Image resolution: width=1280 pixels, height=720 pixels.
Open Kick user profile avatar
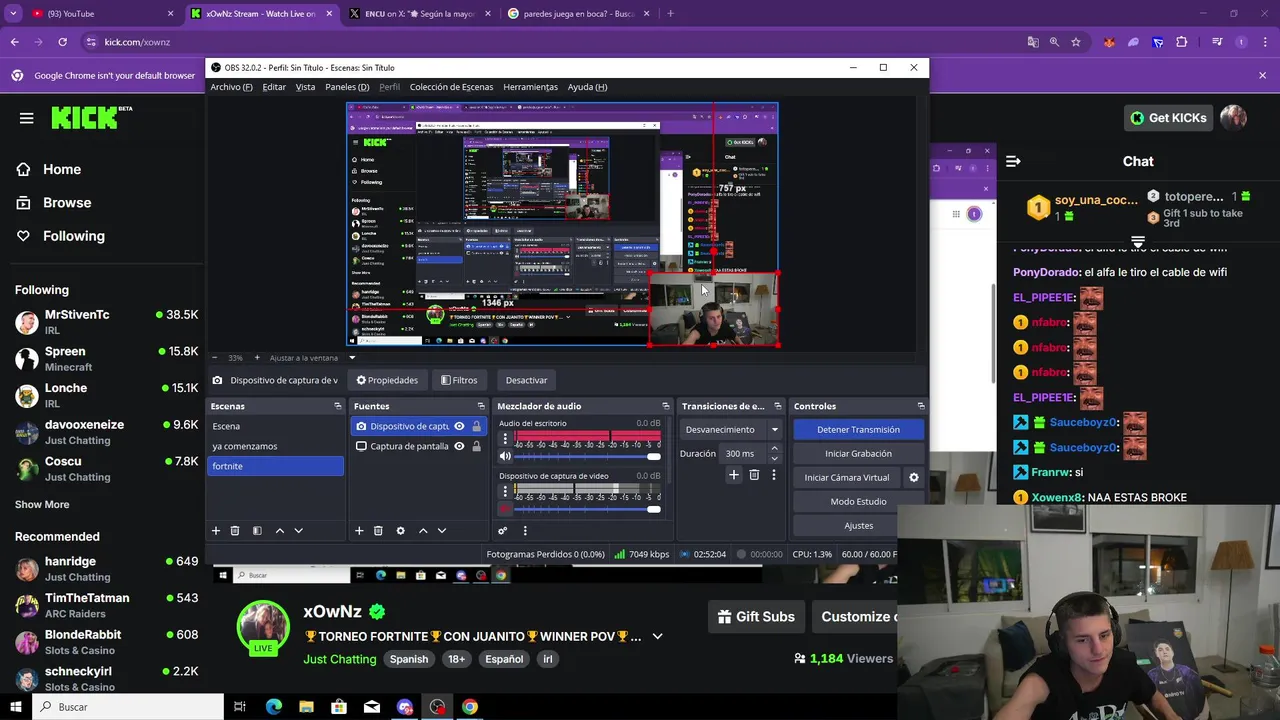pos(1233,118)
